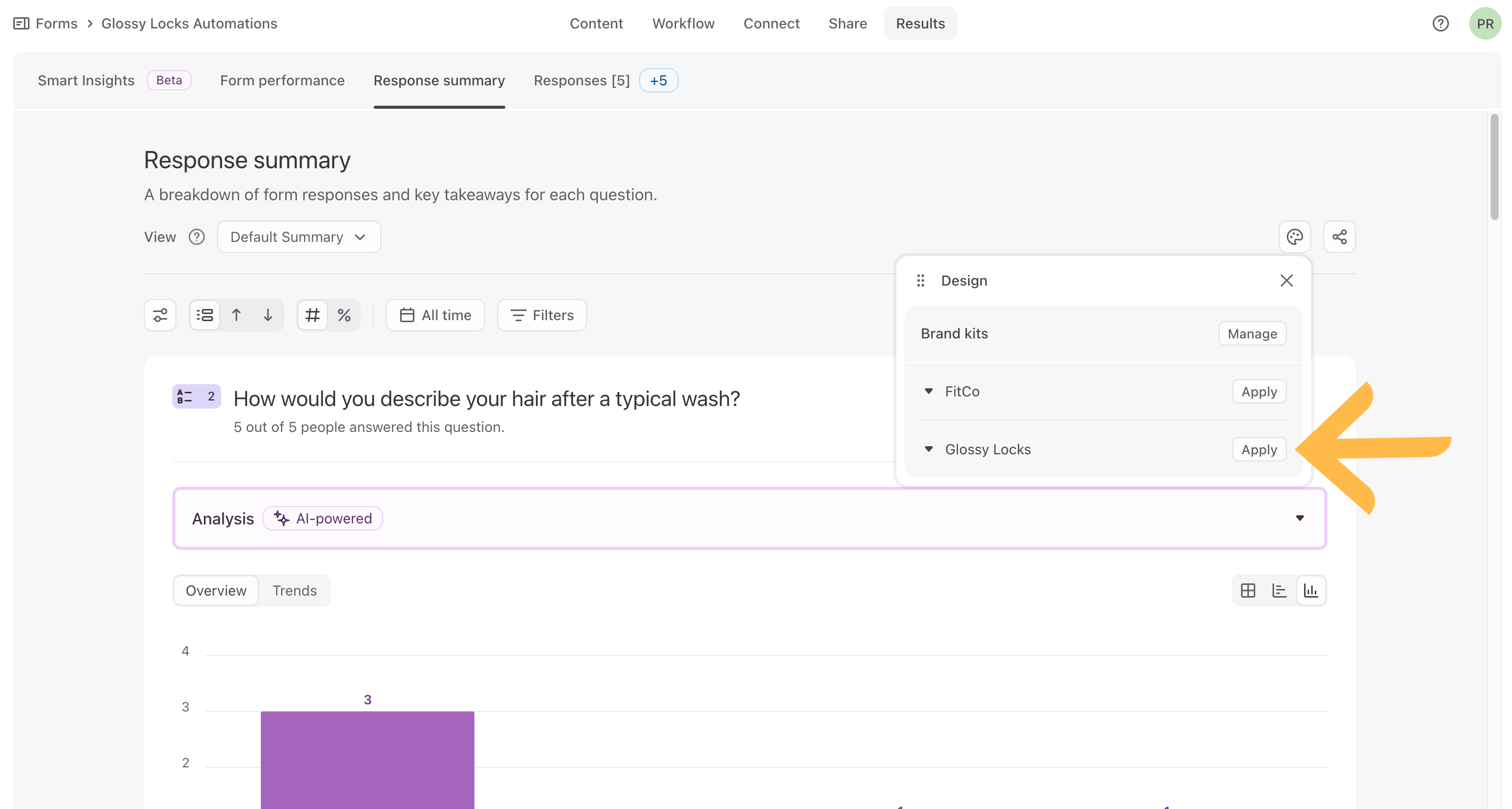Expand the Analysis section arrow

coord(1299,518)
